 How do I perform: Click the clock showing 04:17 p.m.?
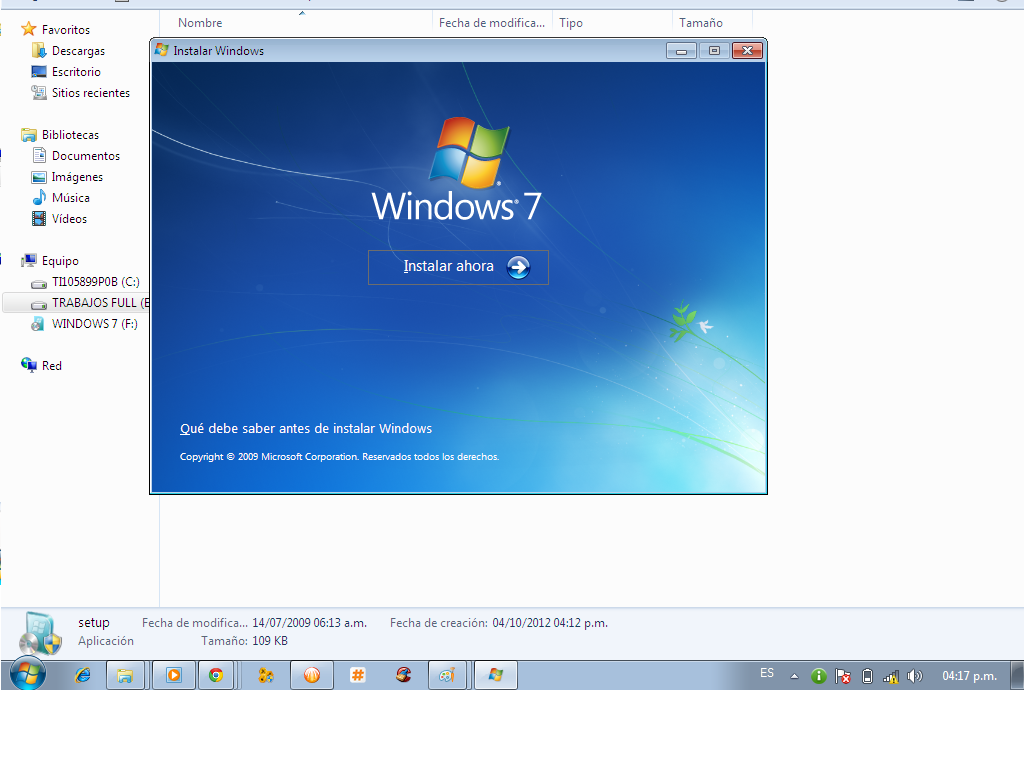tap(969, 676)
